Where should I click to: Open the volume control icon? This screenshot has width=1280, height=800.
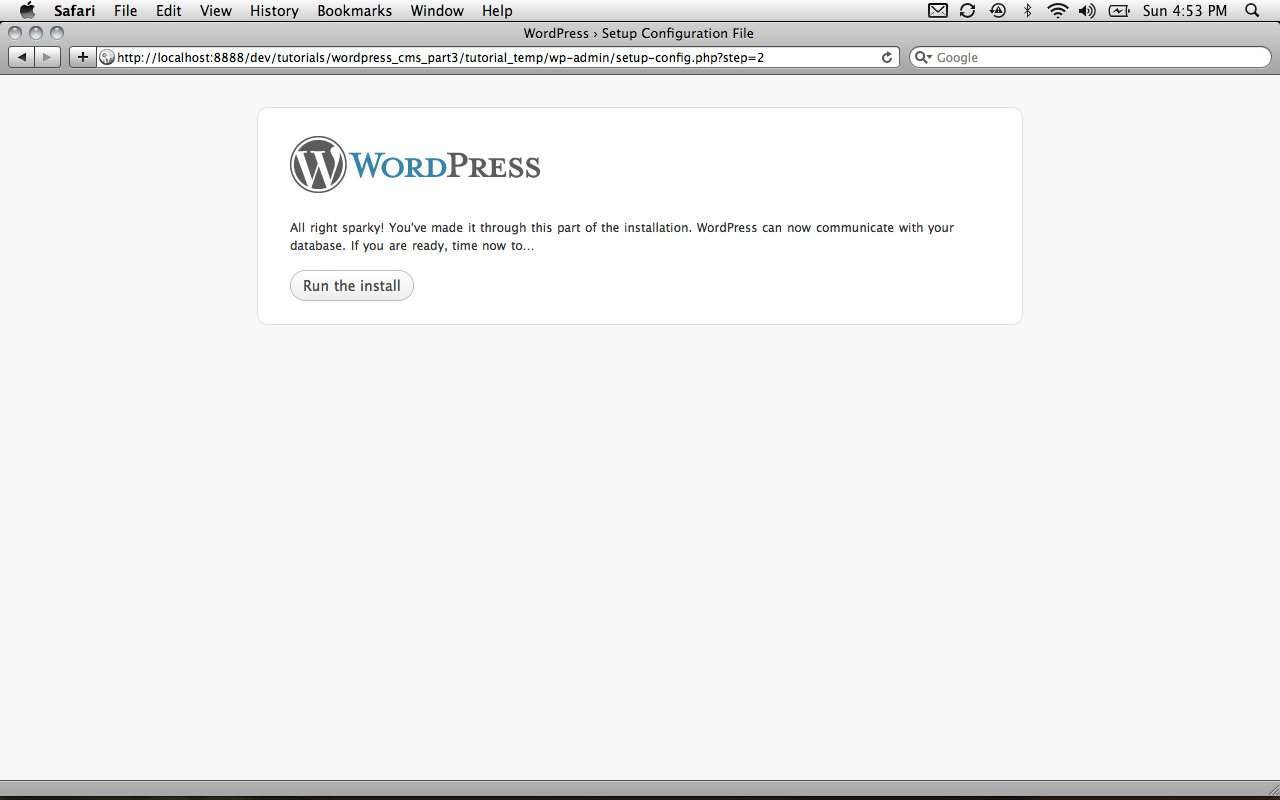click(1088, 11)
